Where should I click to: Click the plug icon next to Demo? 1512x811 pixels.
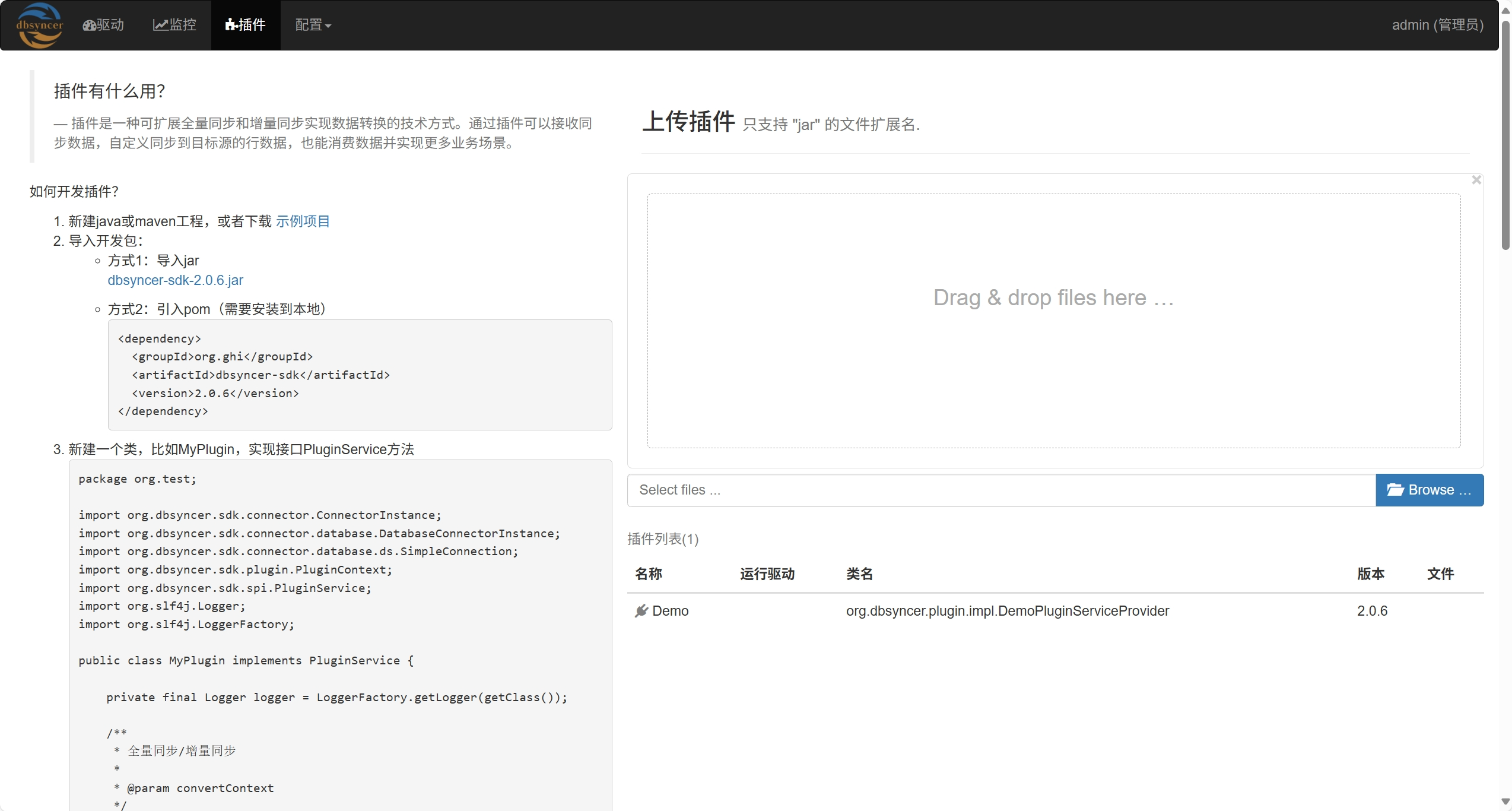tap(641, 611)
